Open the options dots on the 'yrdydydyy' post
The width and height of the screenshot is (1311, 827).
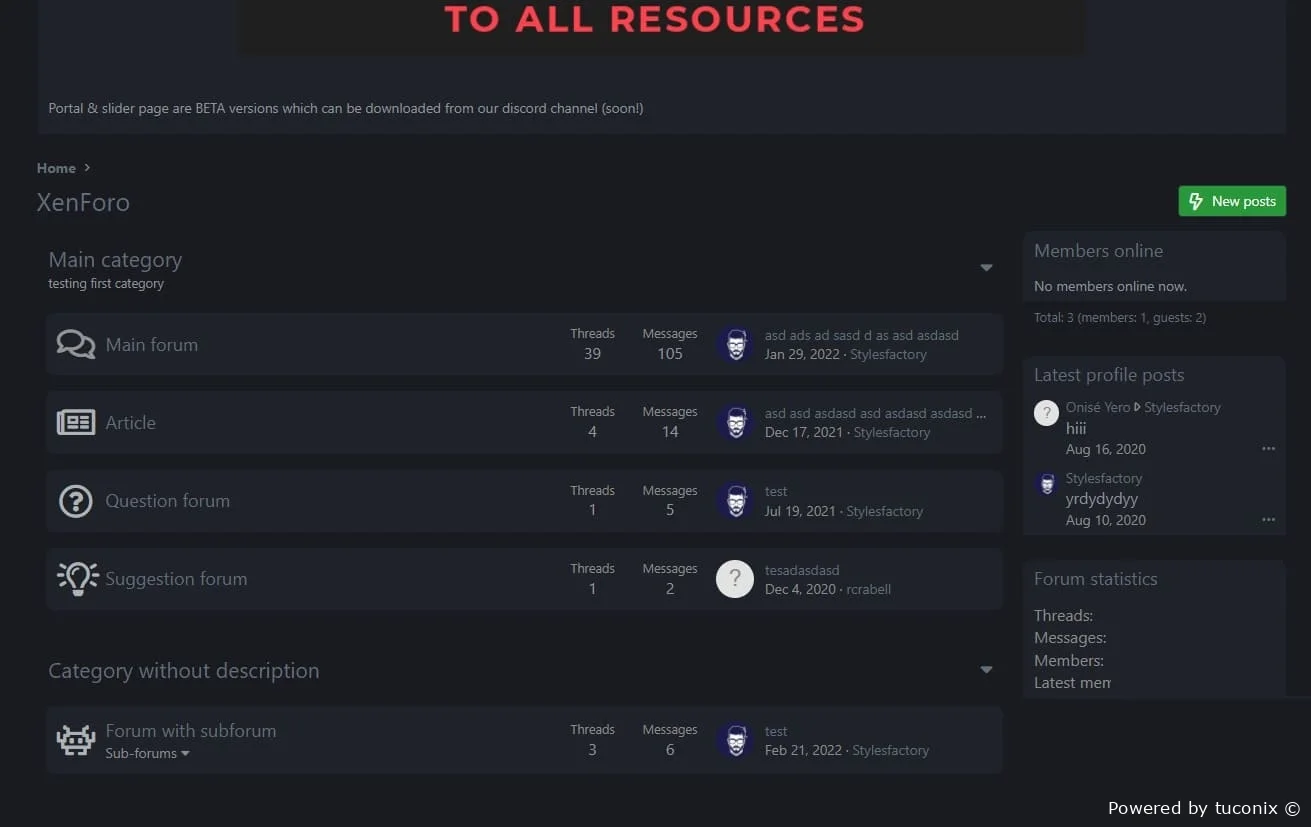[1268, 520]
